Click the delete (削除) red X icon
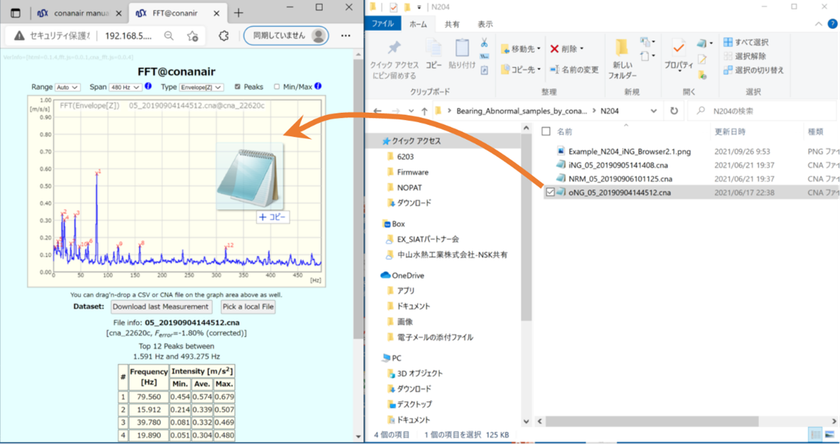840x444 pixels. coord(554,47)
